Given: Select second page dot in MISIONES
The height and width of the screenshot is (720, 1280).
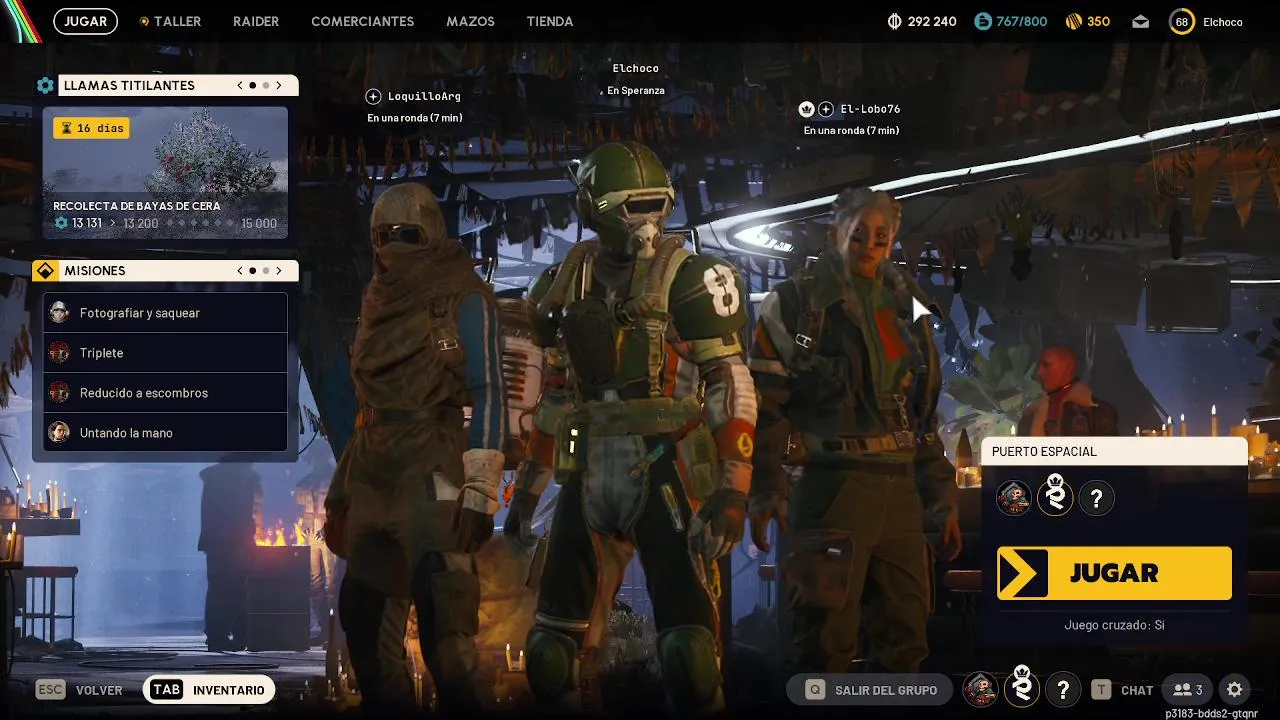Looking at the screenshot, I should coord(265,270).
